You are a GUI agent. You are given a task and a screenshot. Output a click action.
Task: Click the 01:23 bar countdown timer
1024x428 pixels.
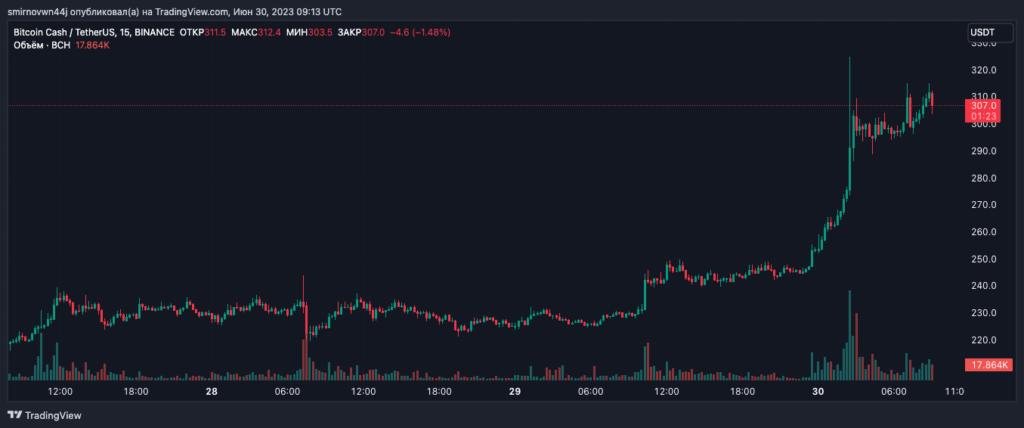tap(982, 116)
